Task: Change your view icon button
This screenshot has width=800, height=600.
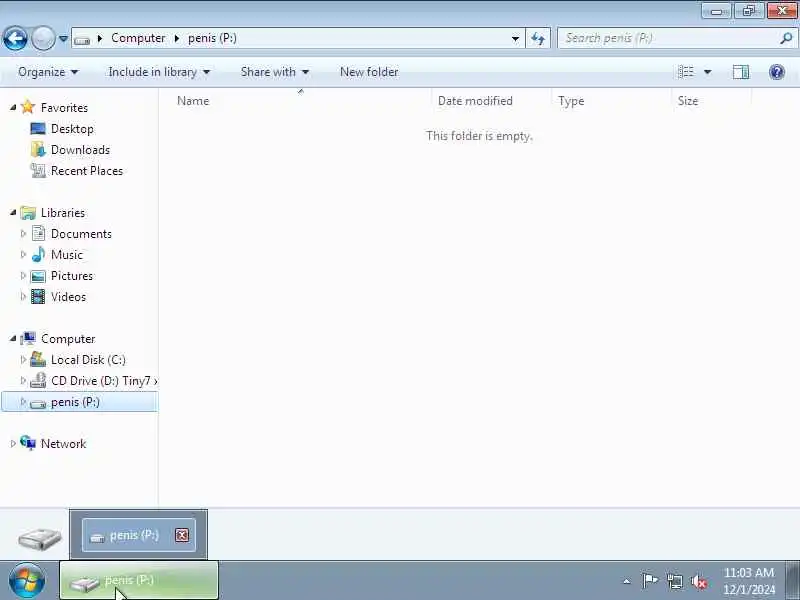Action: click(x=686, y=72)
